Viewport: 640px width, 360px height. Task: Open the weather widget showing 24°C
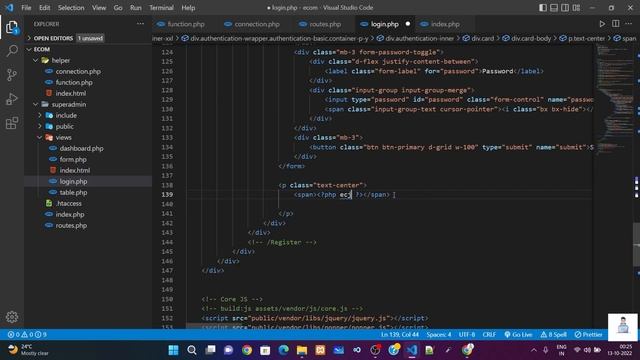(x=29, y=350)
